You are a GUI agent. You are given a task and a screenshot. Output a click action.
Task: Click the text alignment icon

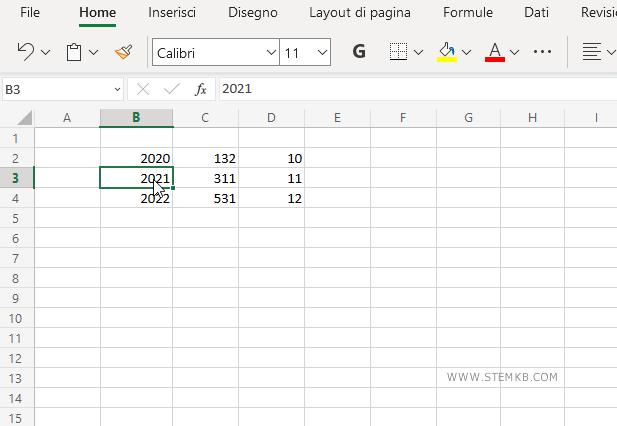[x=592, y=52]
